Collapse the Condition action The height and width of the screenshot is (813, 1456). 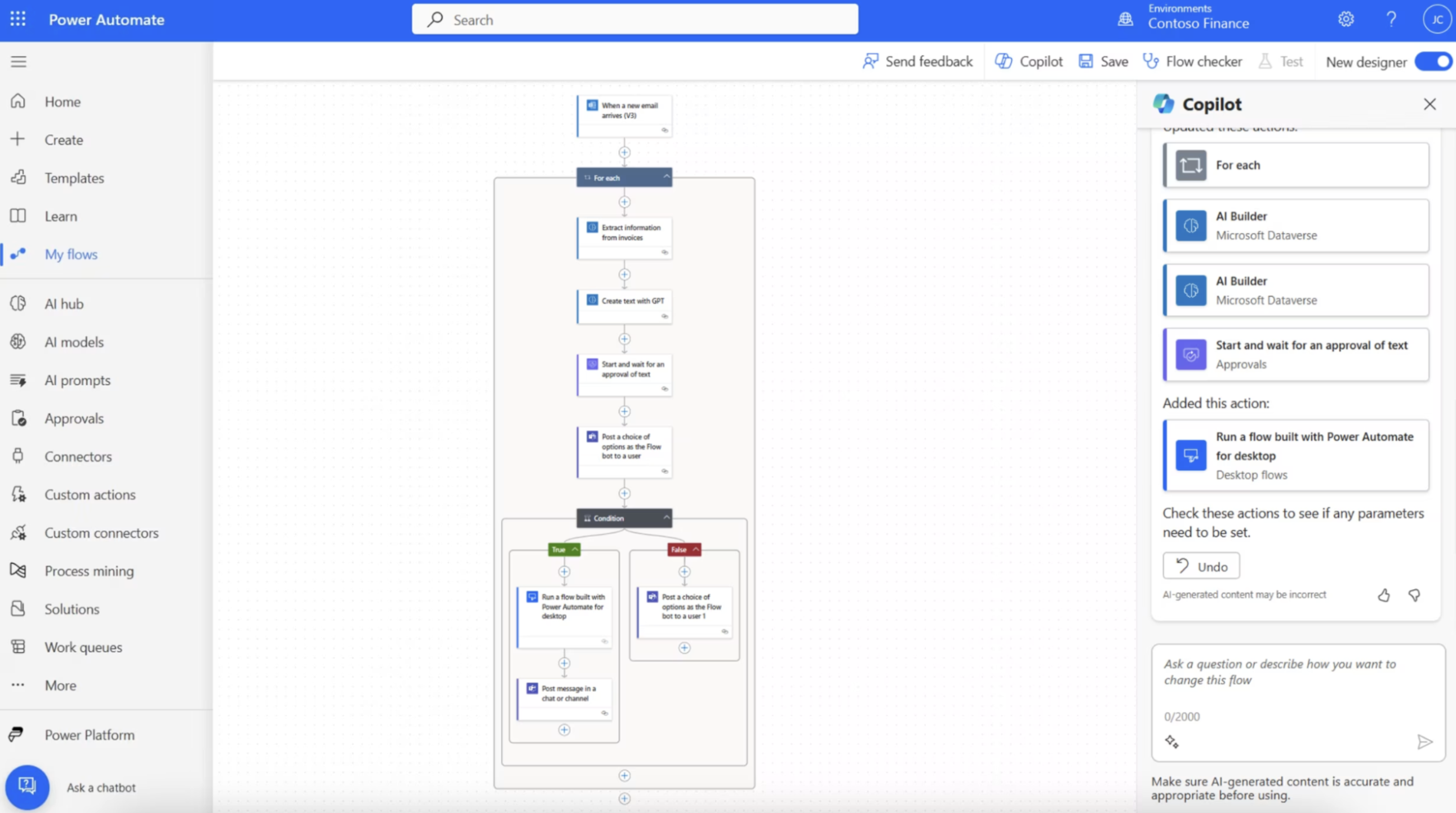coord(667,518)
